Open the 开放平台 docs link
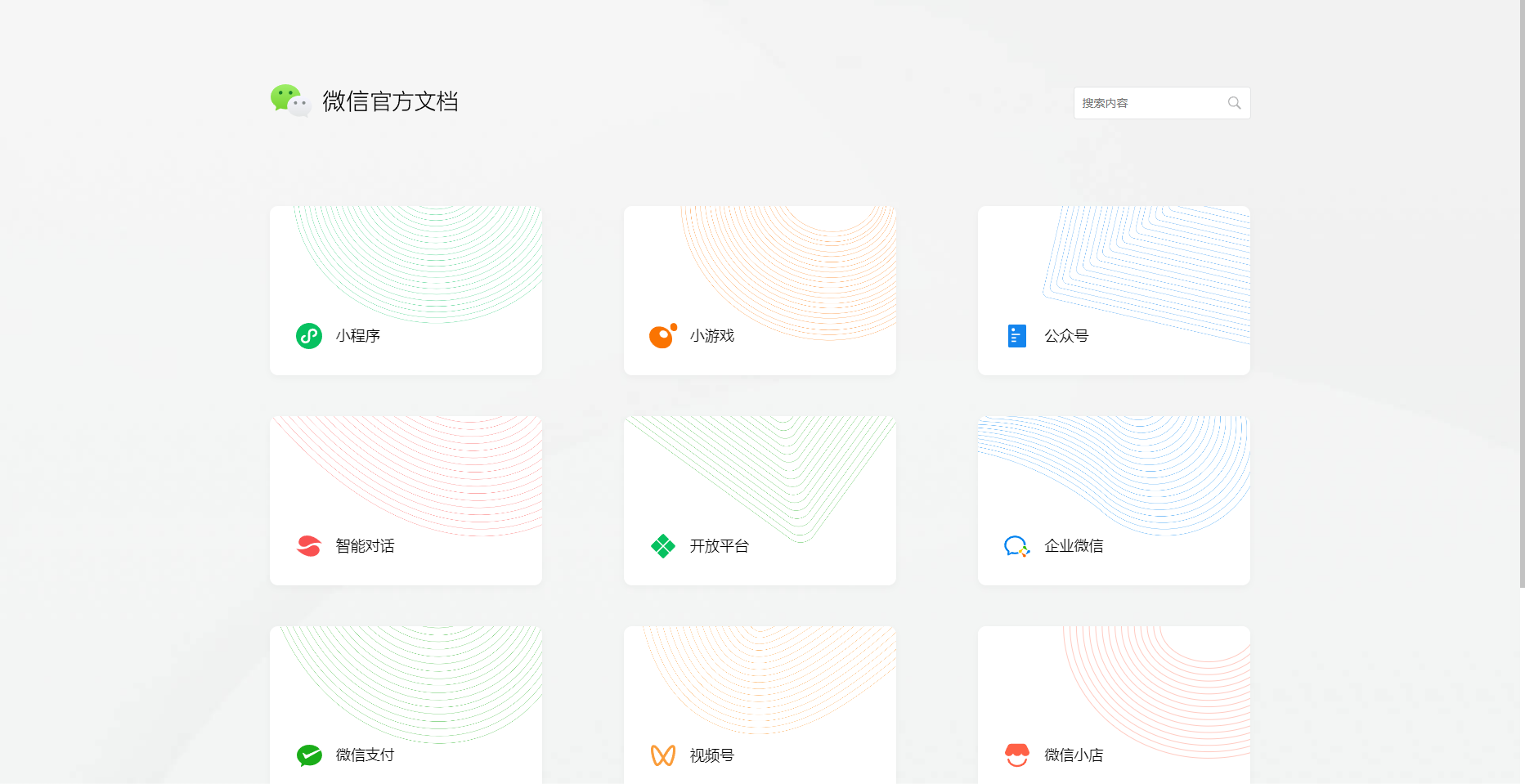Screen dimensions: 1525x784 pyautogui.click(x=720, y=546)
